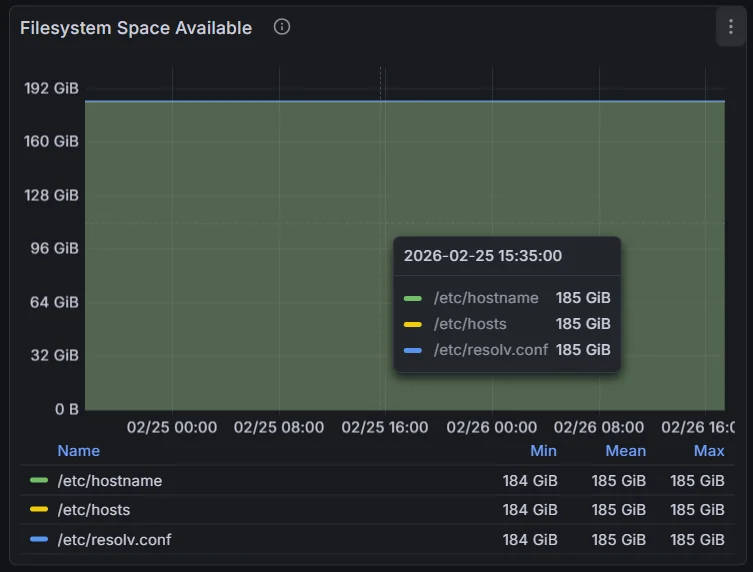Click the 160 GiB y-axis label
Image resolution: width=753 pixels, height=572 pixels.
point(51,141)
